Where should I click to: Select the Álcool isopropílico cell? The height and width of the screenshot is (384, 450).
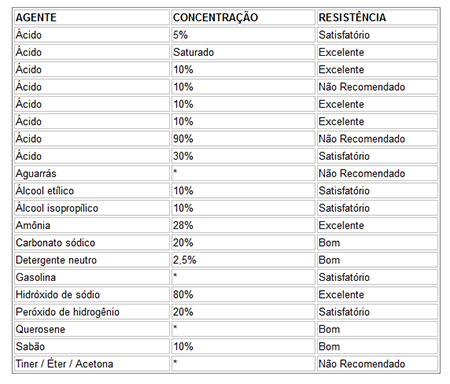(x=92, y=208)
